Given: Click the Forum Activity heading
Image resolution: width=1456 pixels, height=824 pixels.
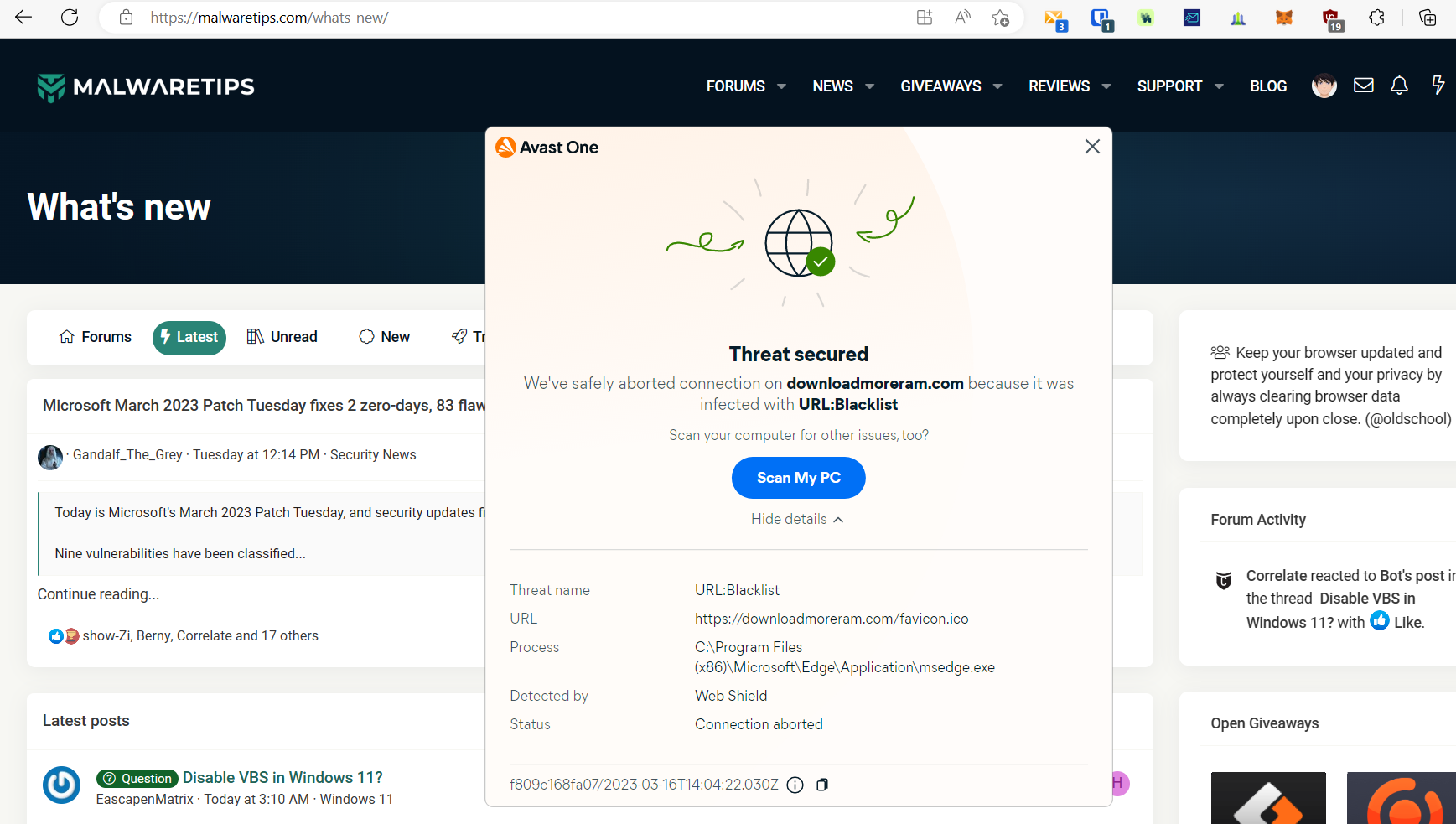Looking at the screenshot, I should point(1258,520).
